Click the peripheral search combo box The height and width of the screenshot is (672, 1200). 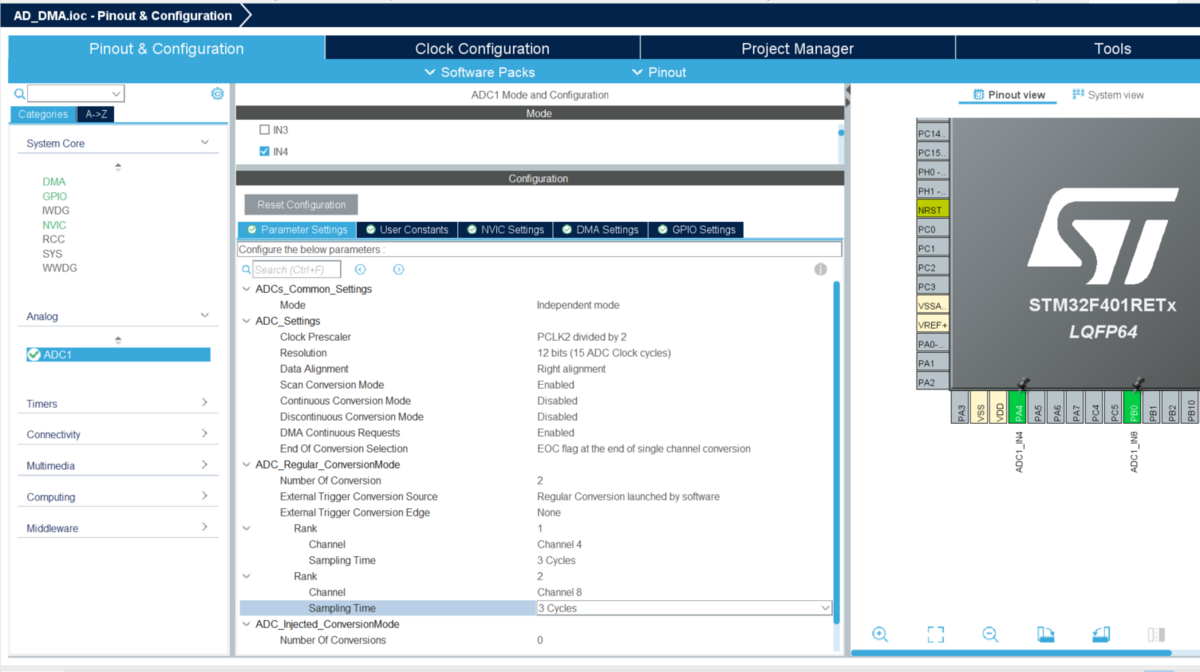75,93
